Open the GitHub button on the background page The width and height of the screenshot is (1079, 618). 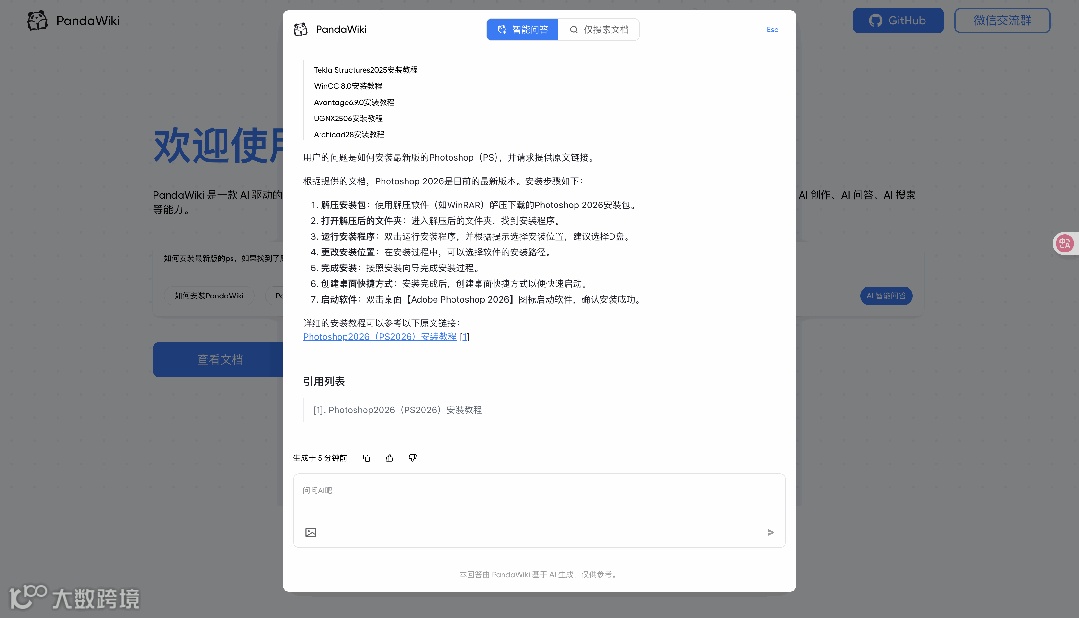click(898, 21)
